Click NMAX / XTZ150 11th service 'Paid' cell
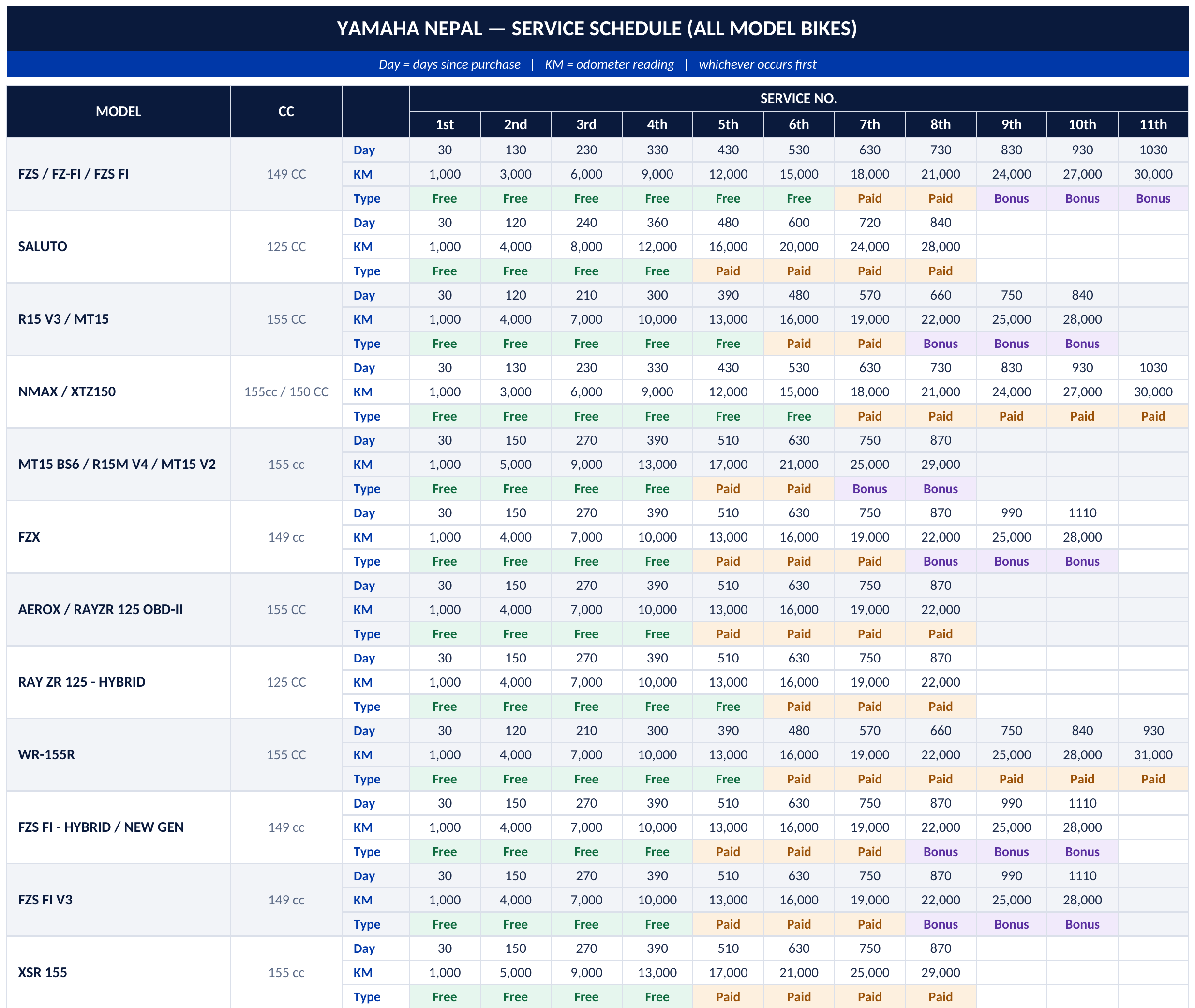Viewport: 1195px width, 1008px height. point(1153,416)
